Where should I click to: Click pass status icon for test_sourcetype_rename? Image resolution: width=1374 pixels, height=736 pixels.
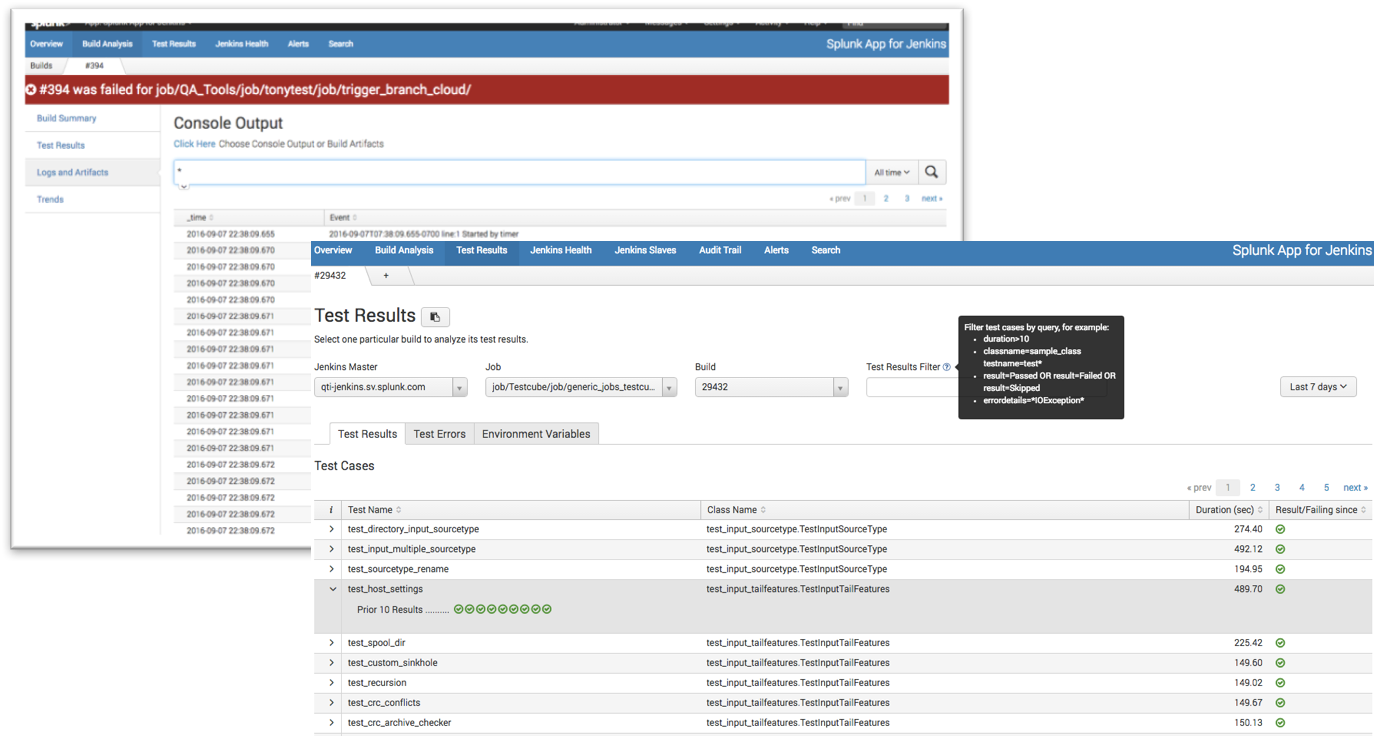pos(1280,569)
